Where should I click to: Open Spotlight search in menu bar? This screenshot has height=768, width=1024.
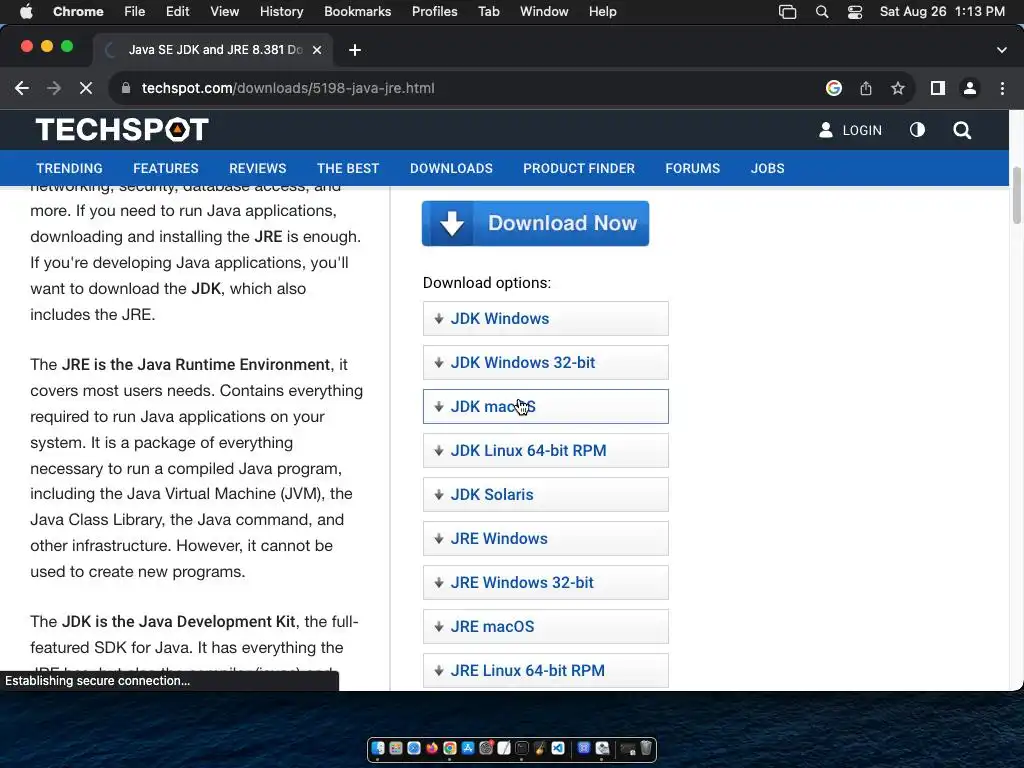(x=822, y=12)
